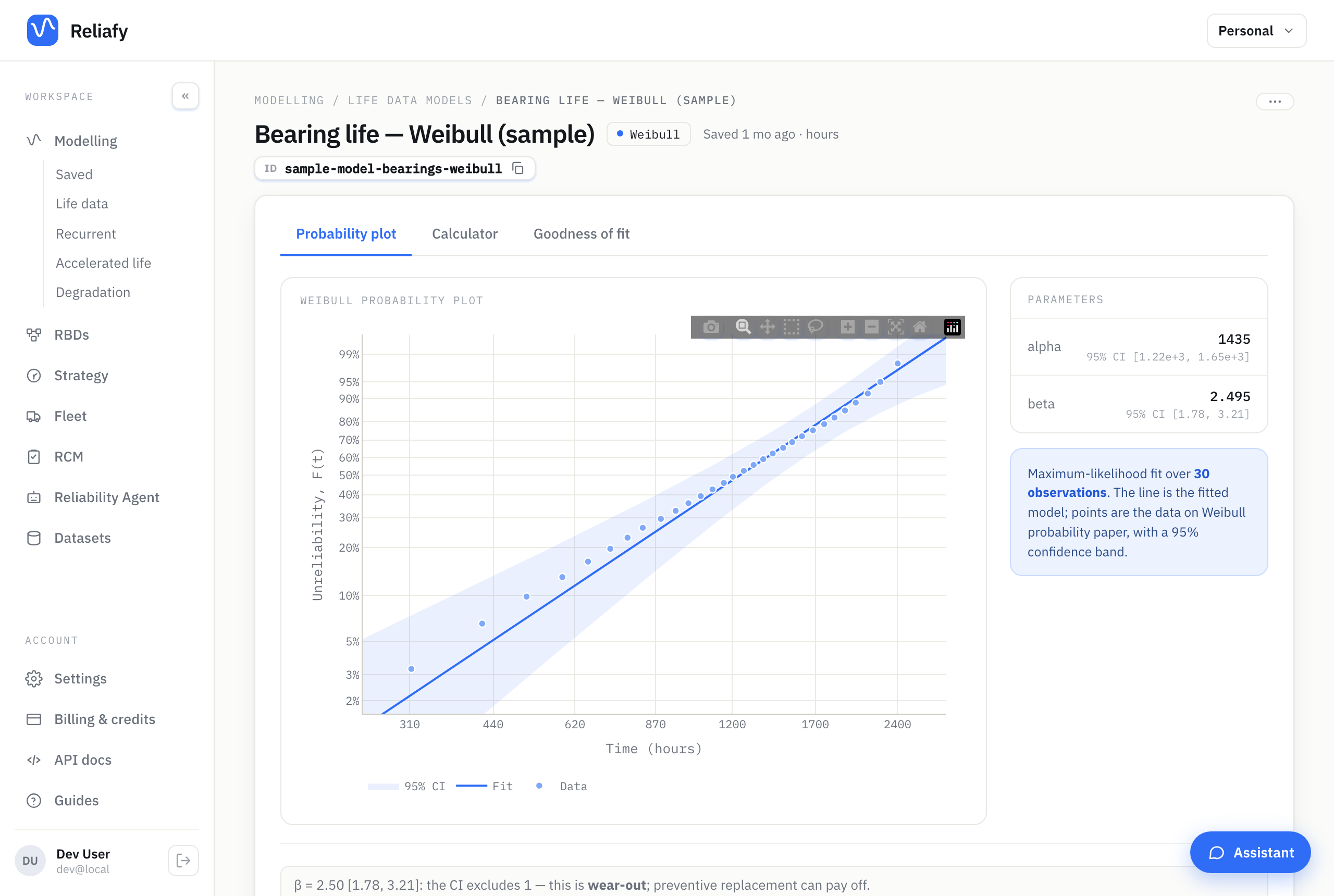Viewport: 1334px width, 896px height.
Task: Select the Zoom tool in plot toolbar
Action: click(x=743, y=327)
